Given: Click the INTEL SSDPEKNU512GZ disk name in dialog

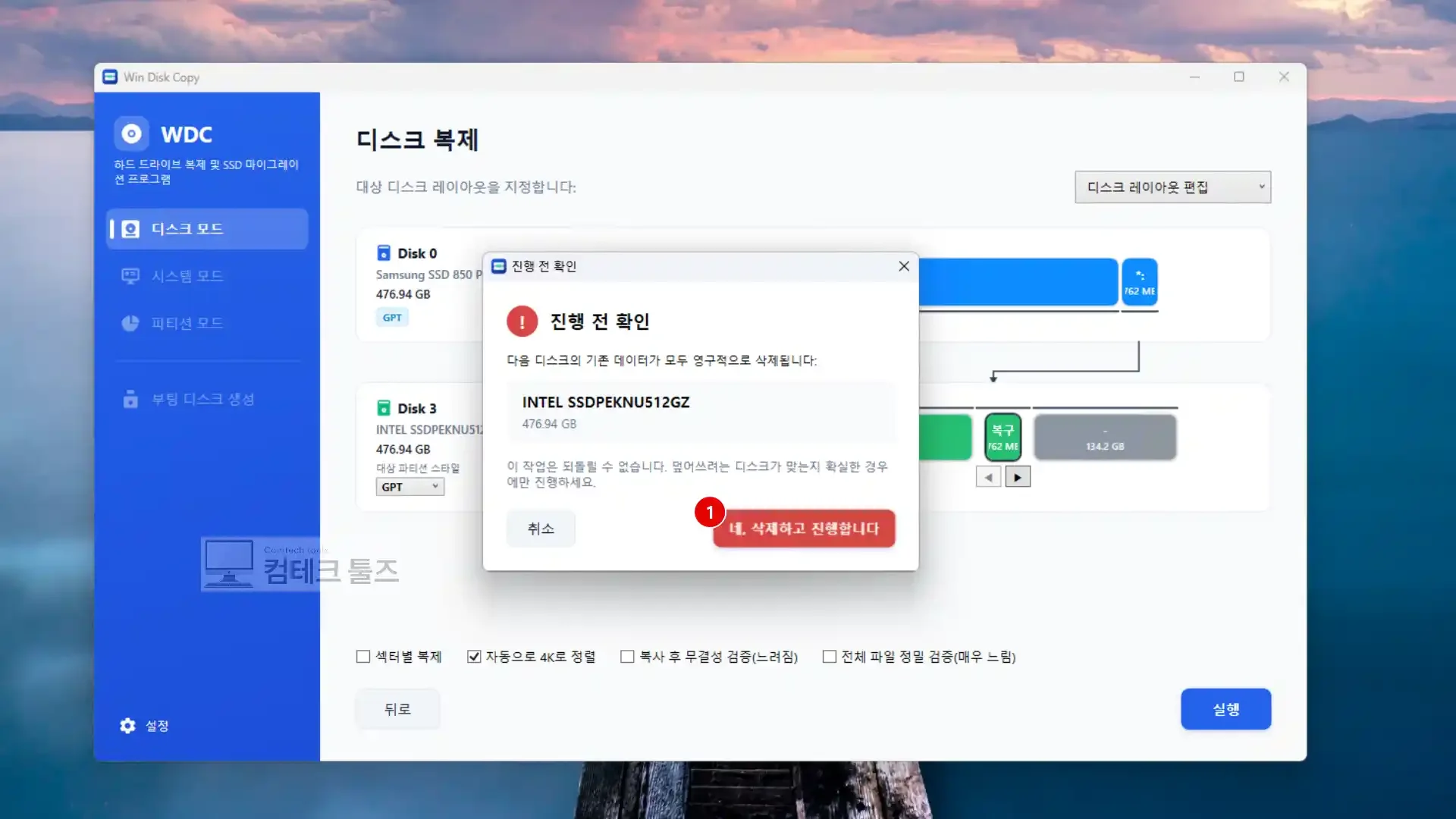Looking at the screenshot, I should coord(606,403).
